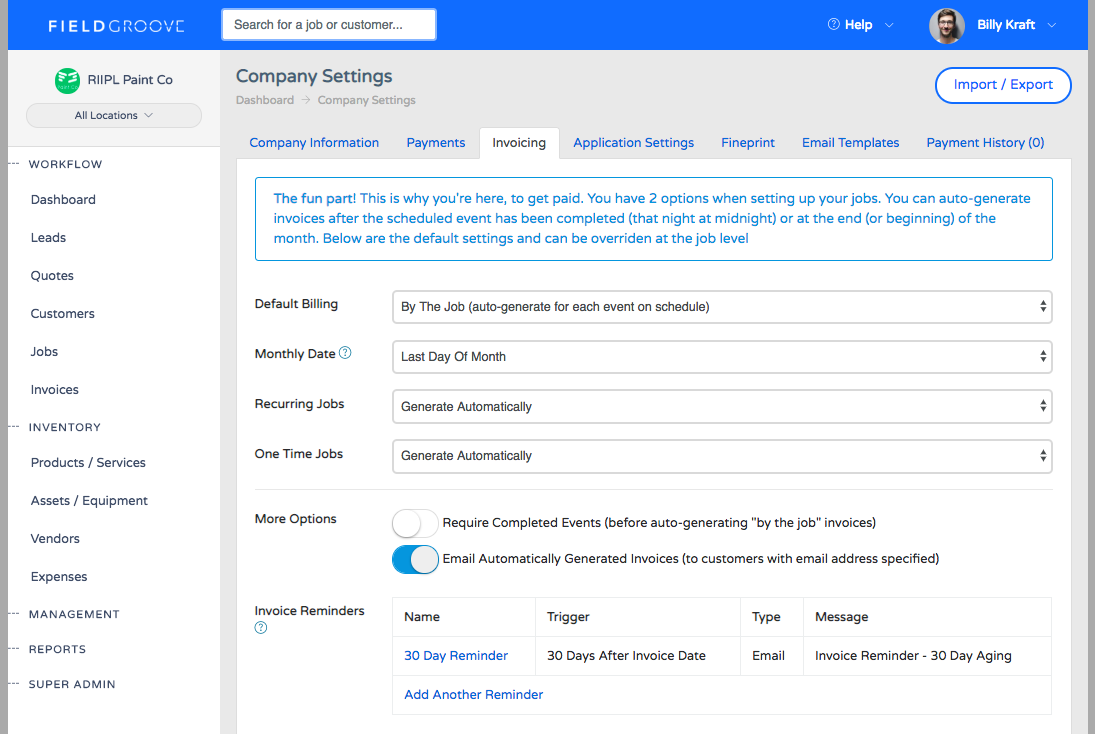Click Company Settings breadcrumb text
The height and width of the screenshot is (734, 1095).
[367, 101]
